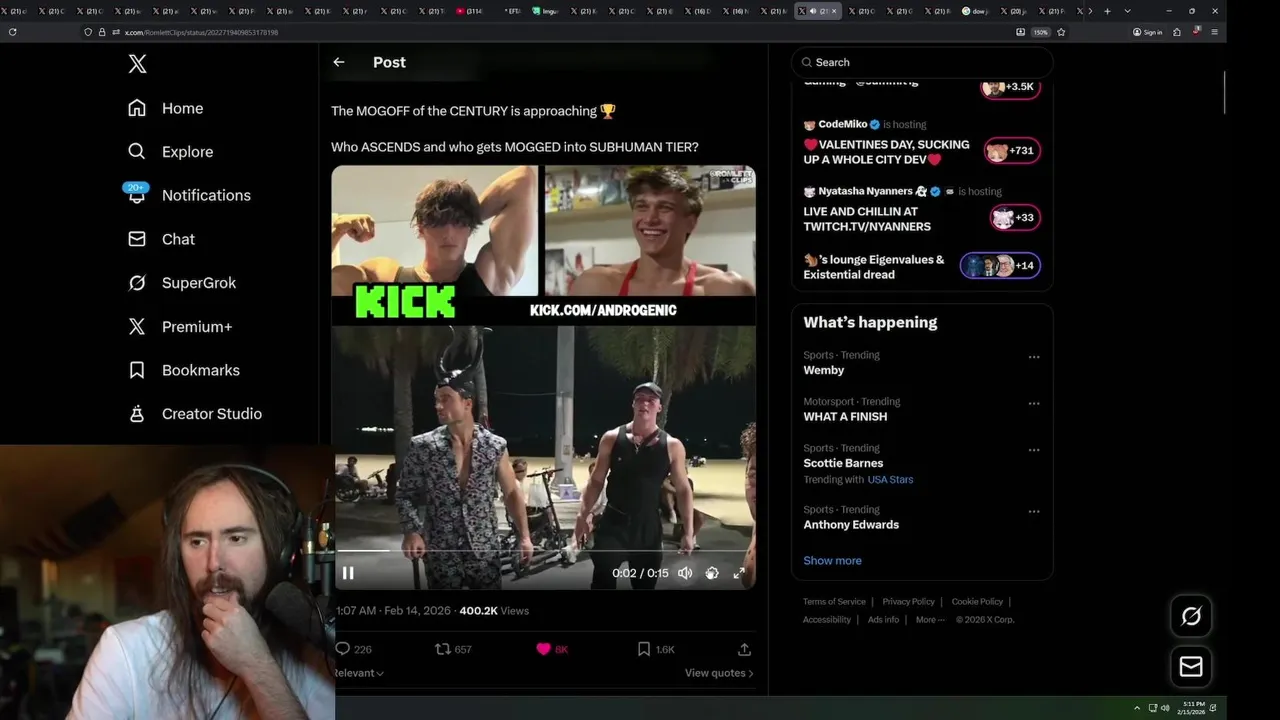1280x720 pixels.
Task: Open Chat from the sidebar
Action: (162, 239)
